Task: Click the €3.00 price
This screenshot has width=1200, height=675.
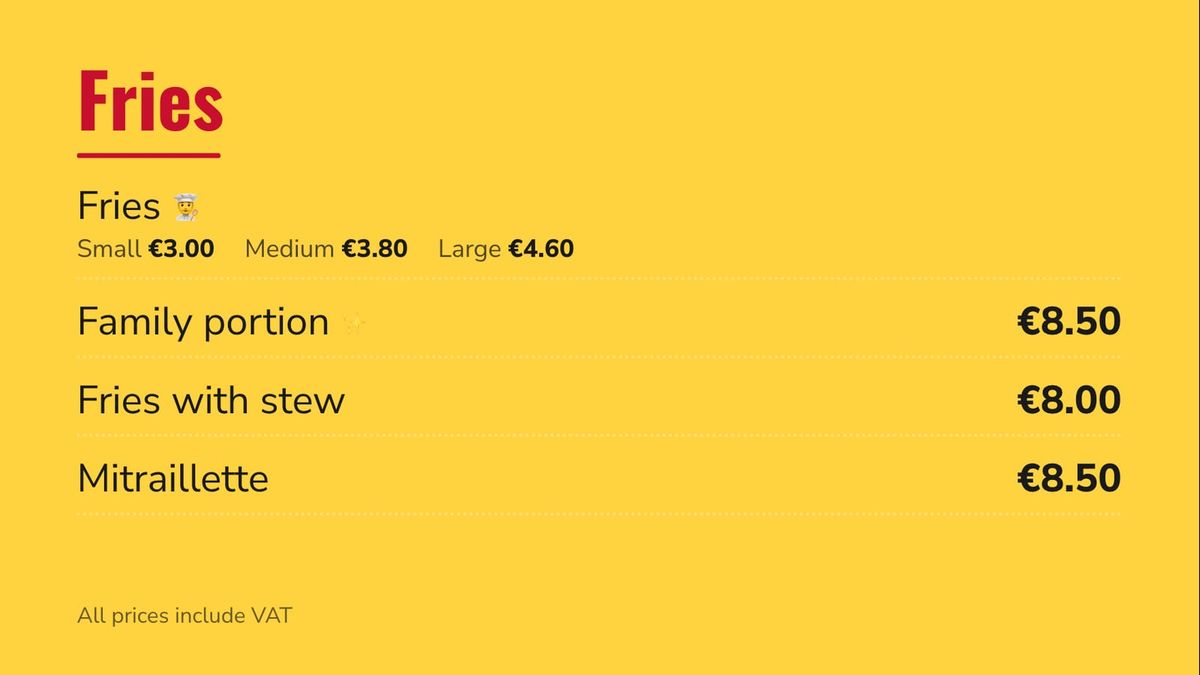Action: 181,248
